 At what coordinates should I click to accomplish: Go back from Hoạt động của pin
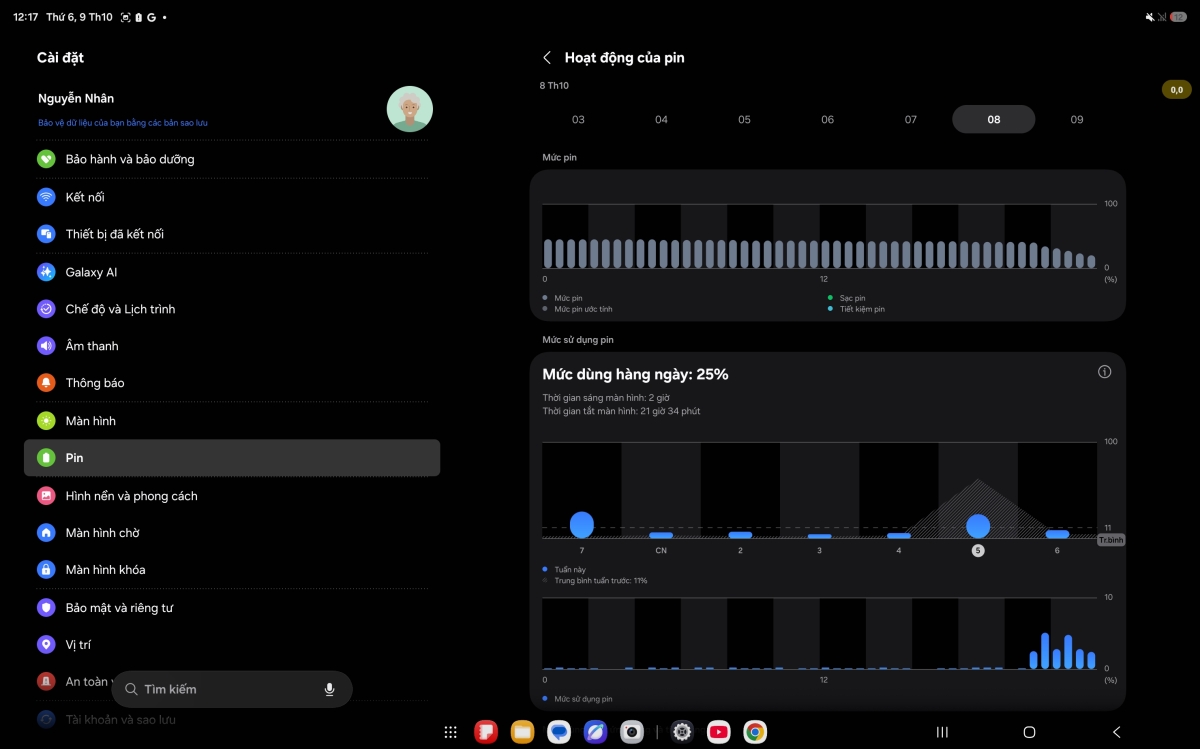tap(547, 58)
